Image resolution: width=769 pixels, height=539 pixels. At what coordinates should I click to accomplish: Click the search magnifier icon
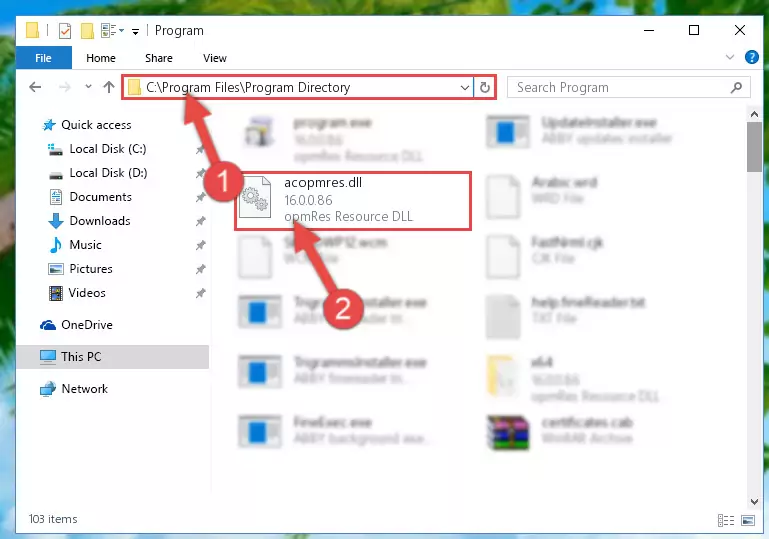coord(736,87)
